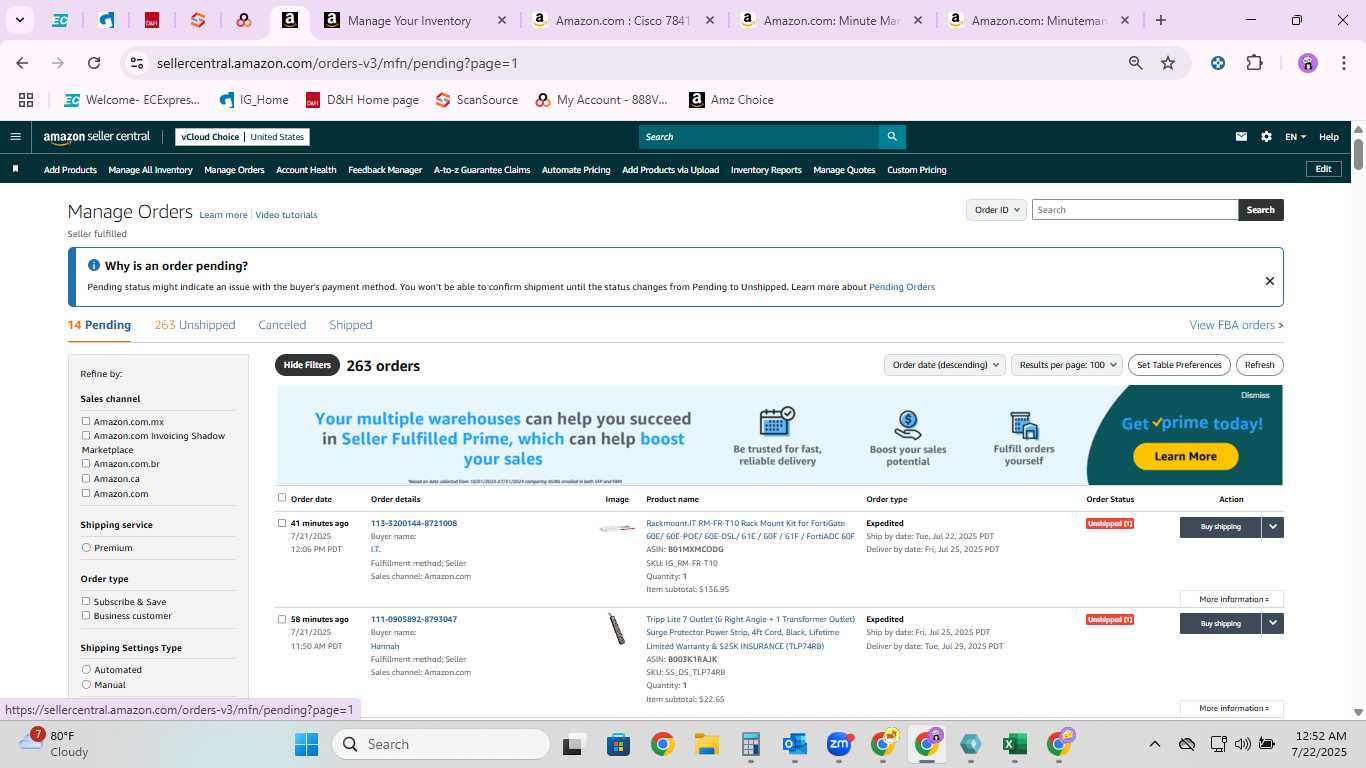
Task: Open the Seller Central hamburger menu
Action: [15, 137]
